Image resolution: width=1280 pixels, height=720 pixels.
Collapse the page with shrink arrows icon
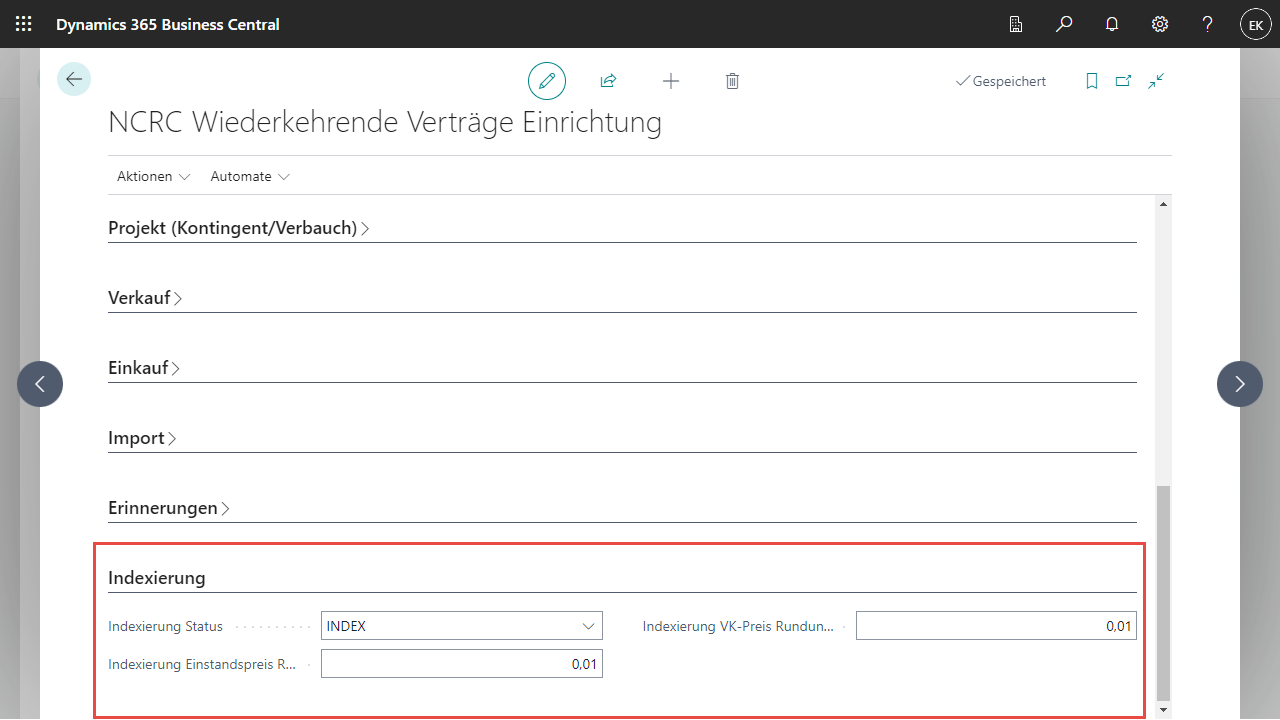[1156, 81]
